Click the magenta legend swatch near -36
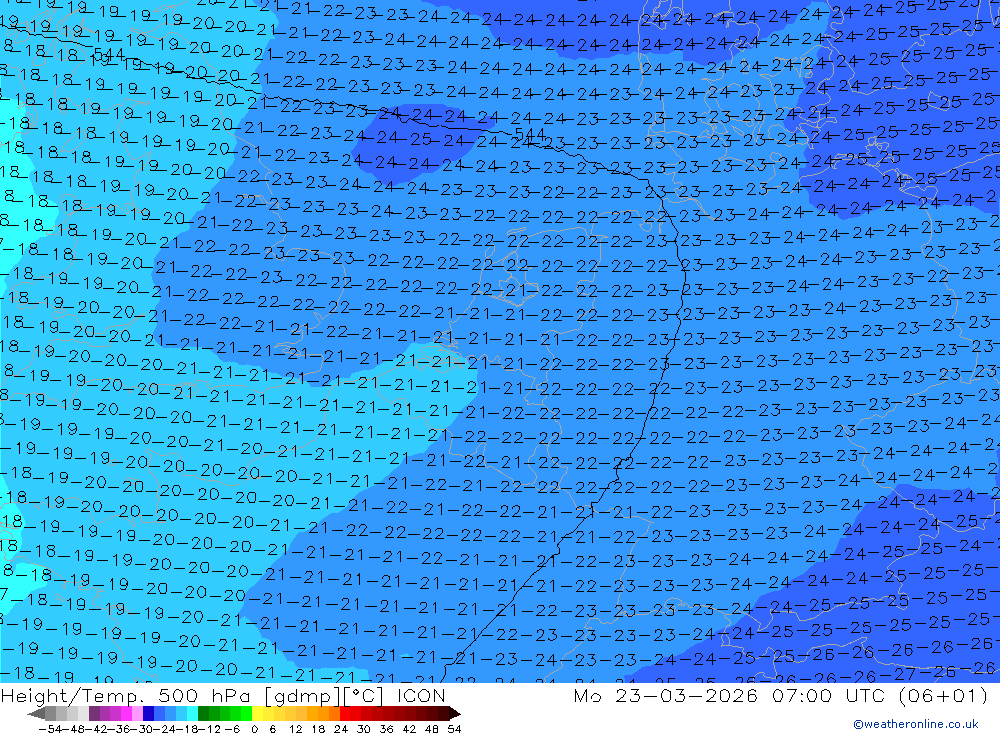Viewport: 1000px width, 733px height. point(126,713)
